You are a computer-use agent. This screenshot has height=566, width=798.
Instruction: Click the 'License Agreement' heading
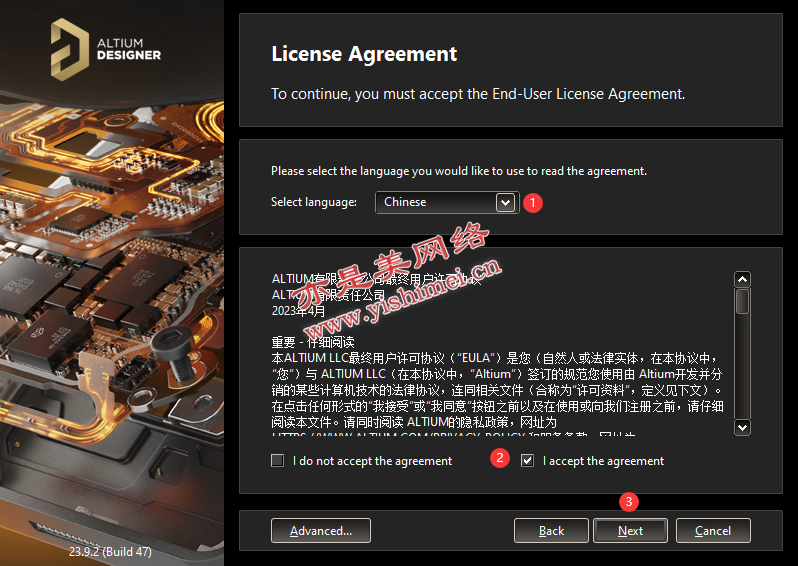(x=364, y=54)
